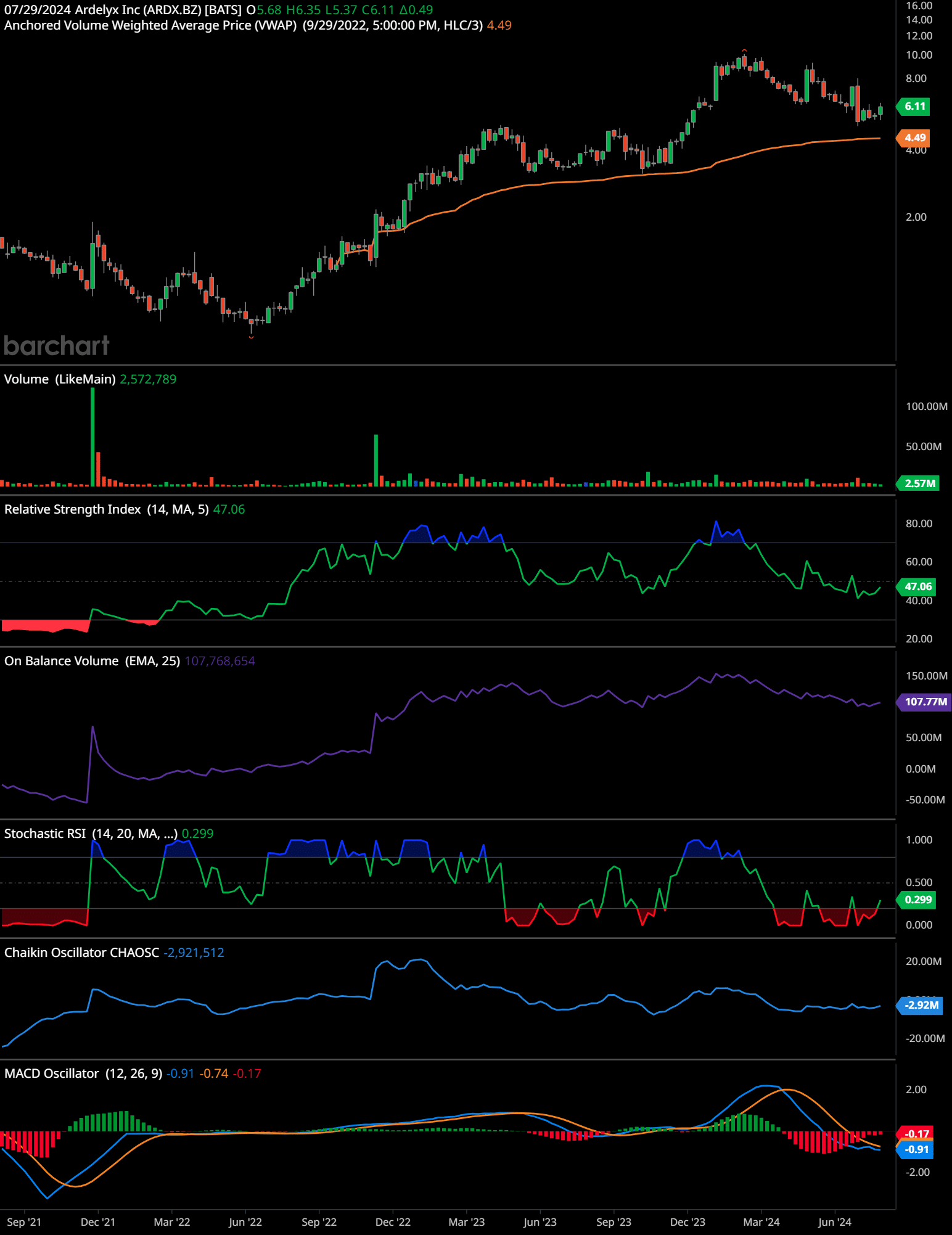Click the orange 4.49 VWAP price tag
The width and height of the screenshot is (952, 1235).
(914, 138)
